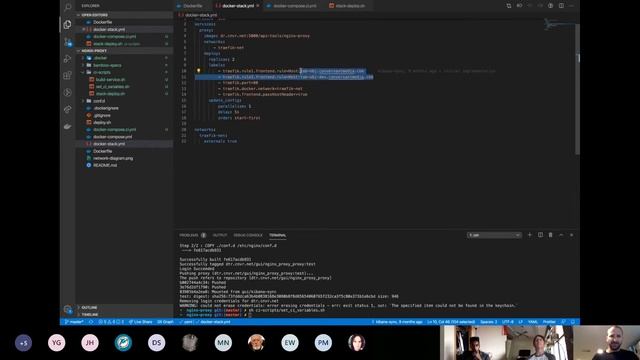Kill the terminal with the trash icon
This screenshot has height=360, width=640.
tap(550, 235)
